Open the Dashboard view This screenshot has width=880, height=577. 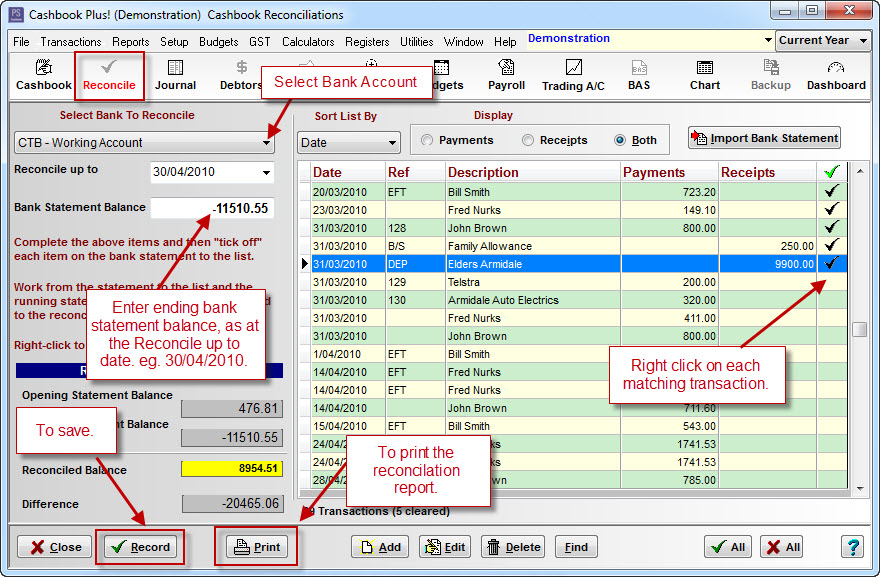click(836, 76)
